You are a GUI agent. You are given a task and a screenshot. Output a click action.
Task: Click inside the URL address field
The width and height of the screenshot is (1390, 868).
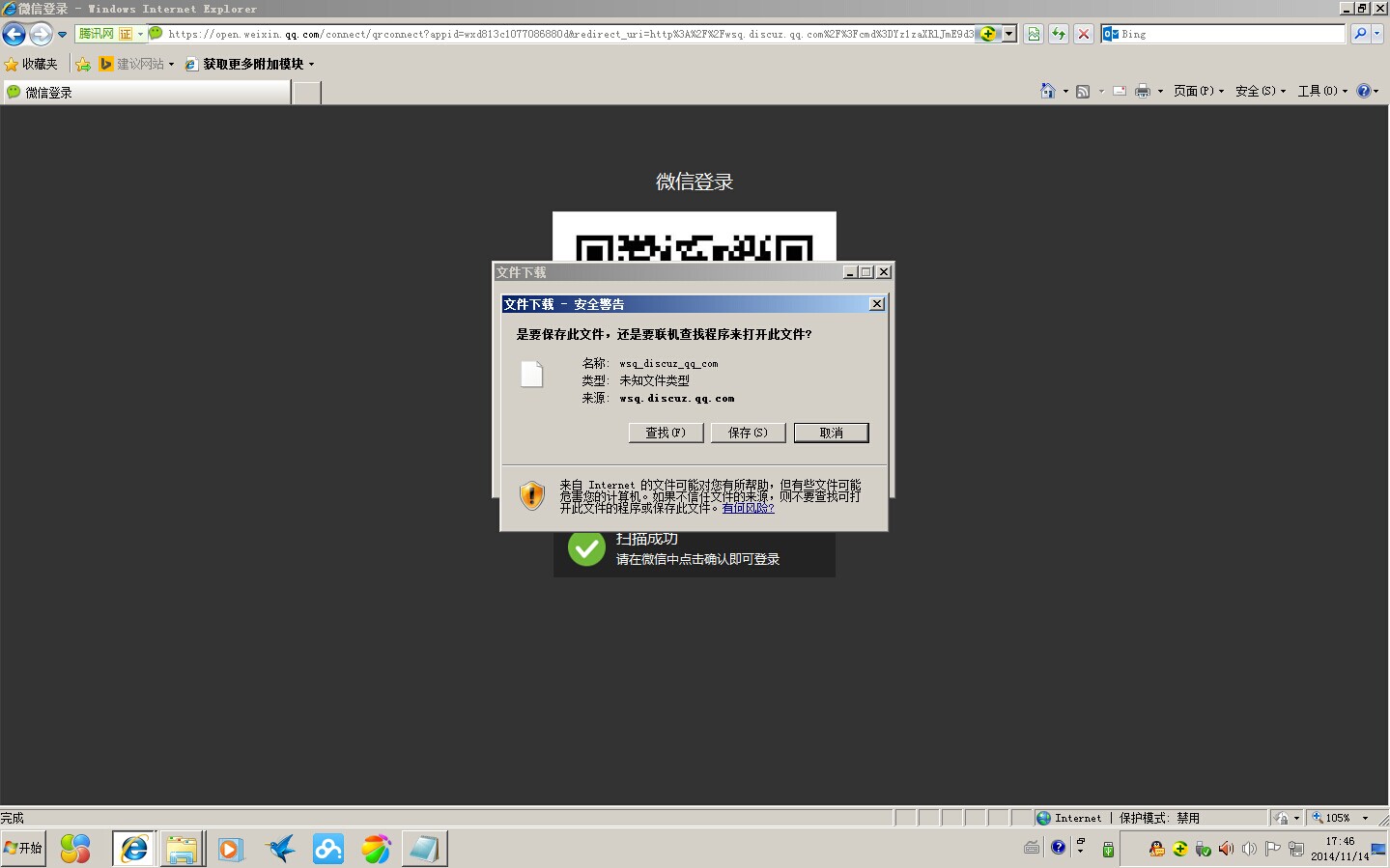(570, 34)
